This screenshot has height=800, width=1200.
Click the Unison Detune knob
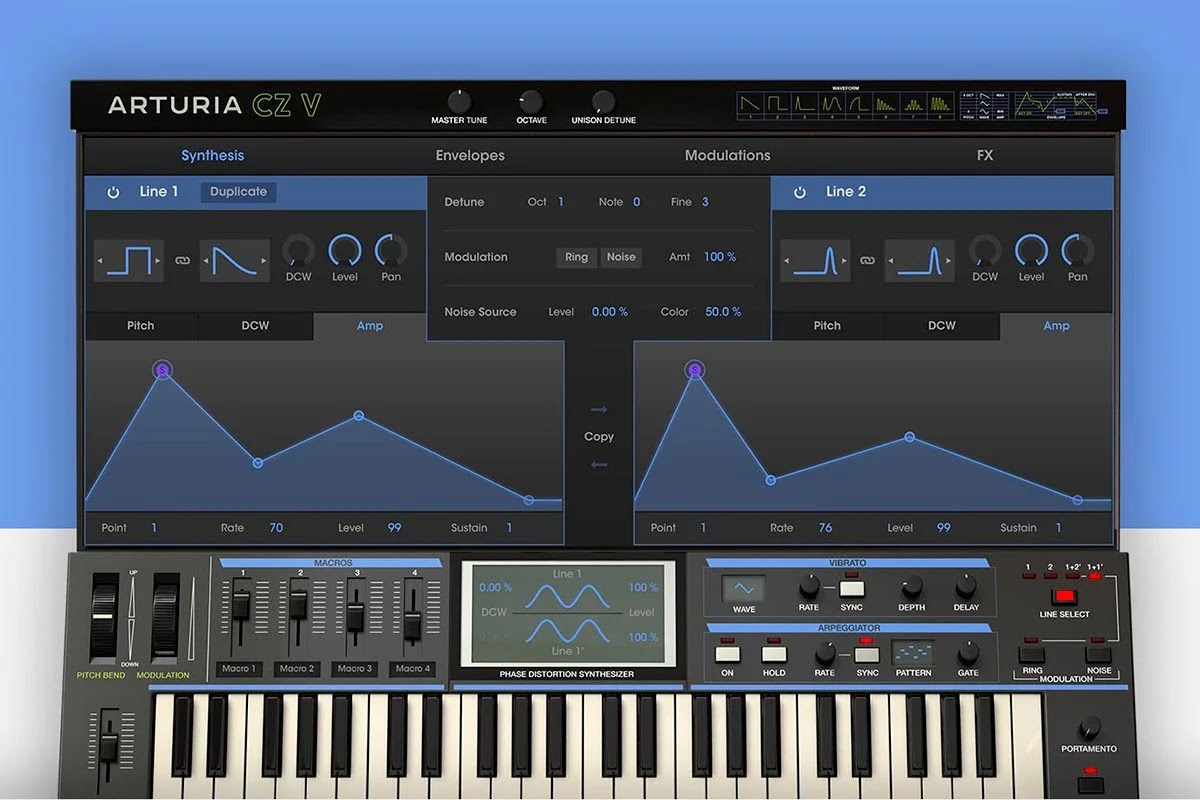603,101
